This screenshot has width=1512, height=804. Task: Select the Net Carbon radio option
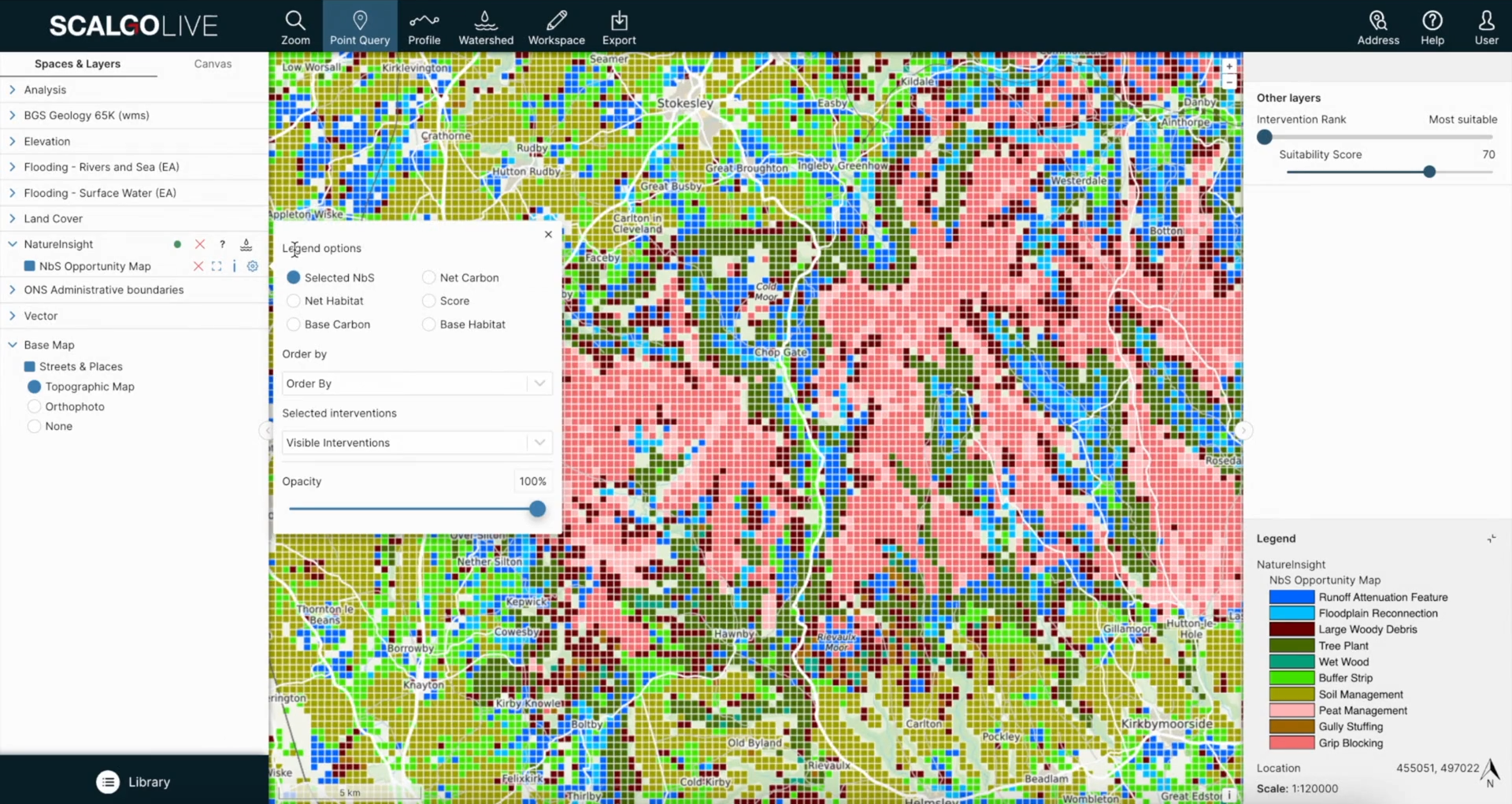pyautogui.click(x=429, y=278)
